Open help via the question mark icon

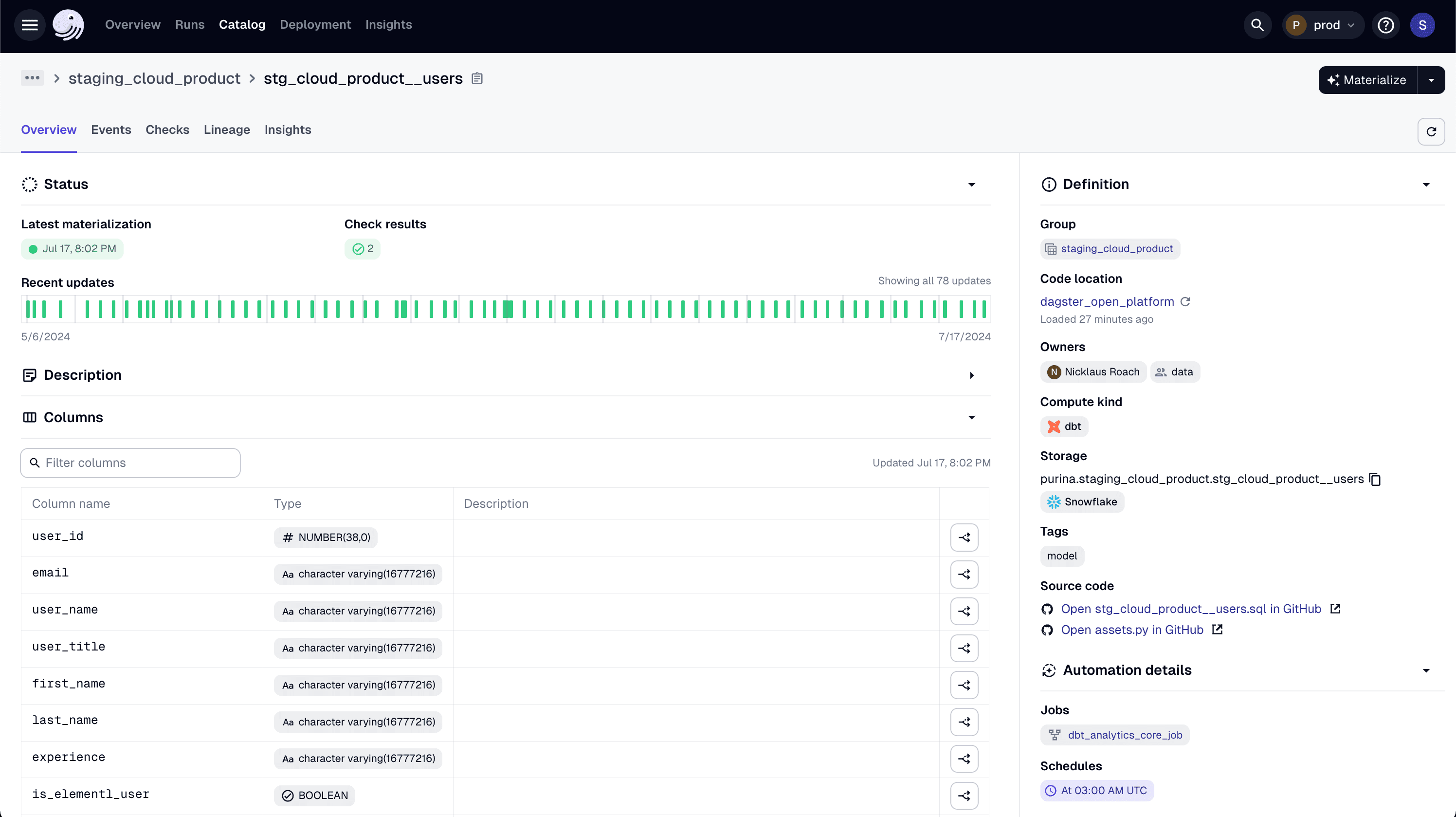tap(1386, 24)
